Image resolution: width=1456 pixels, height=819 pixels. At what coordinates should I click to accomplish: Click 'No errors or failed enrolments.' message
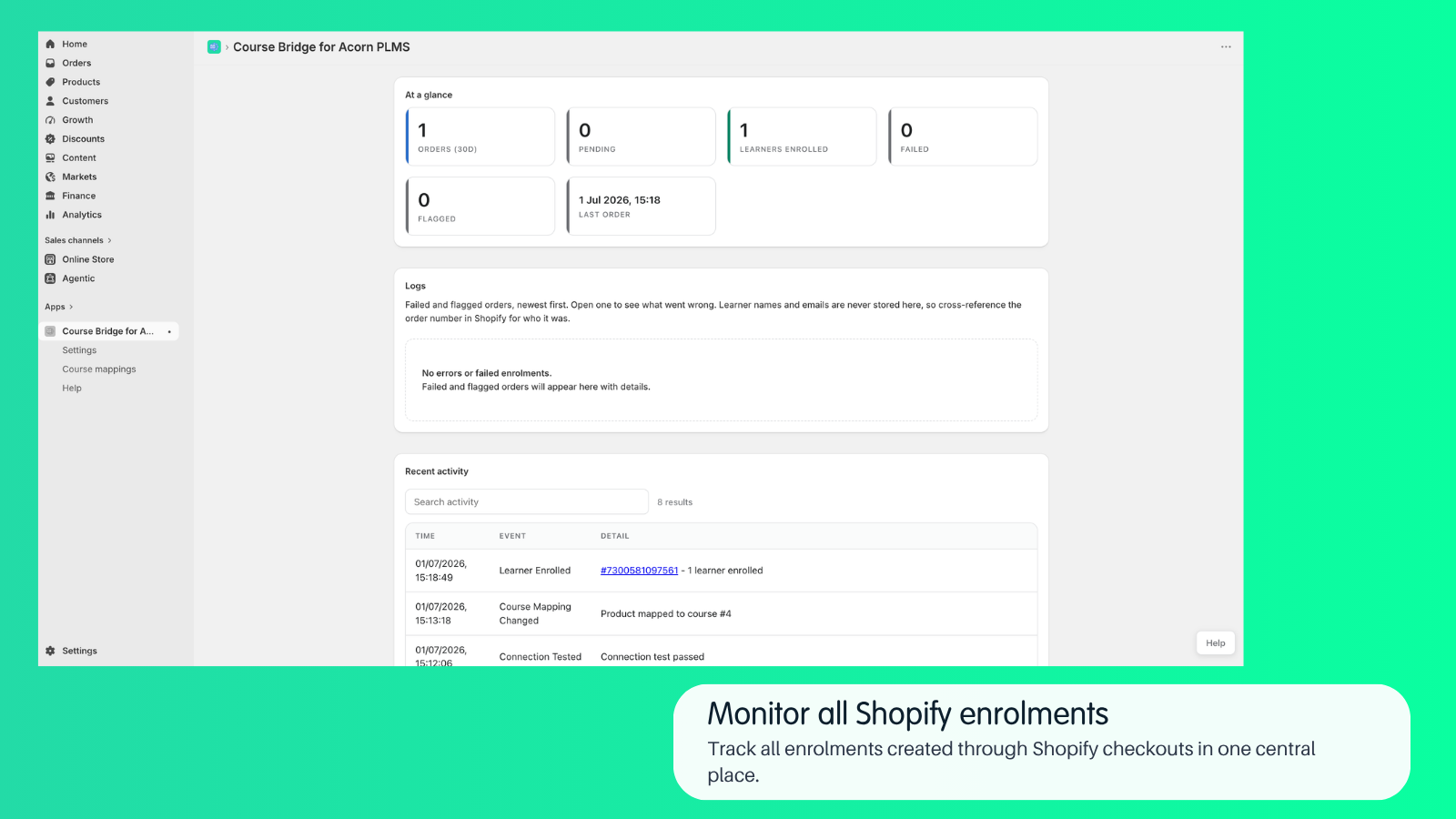click(x=487, y=373)
